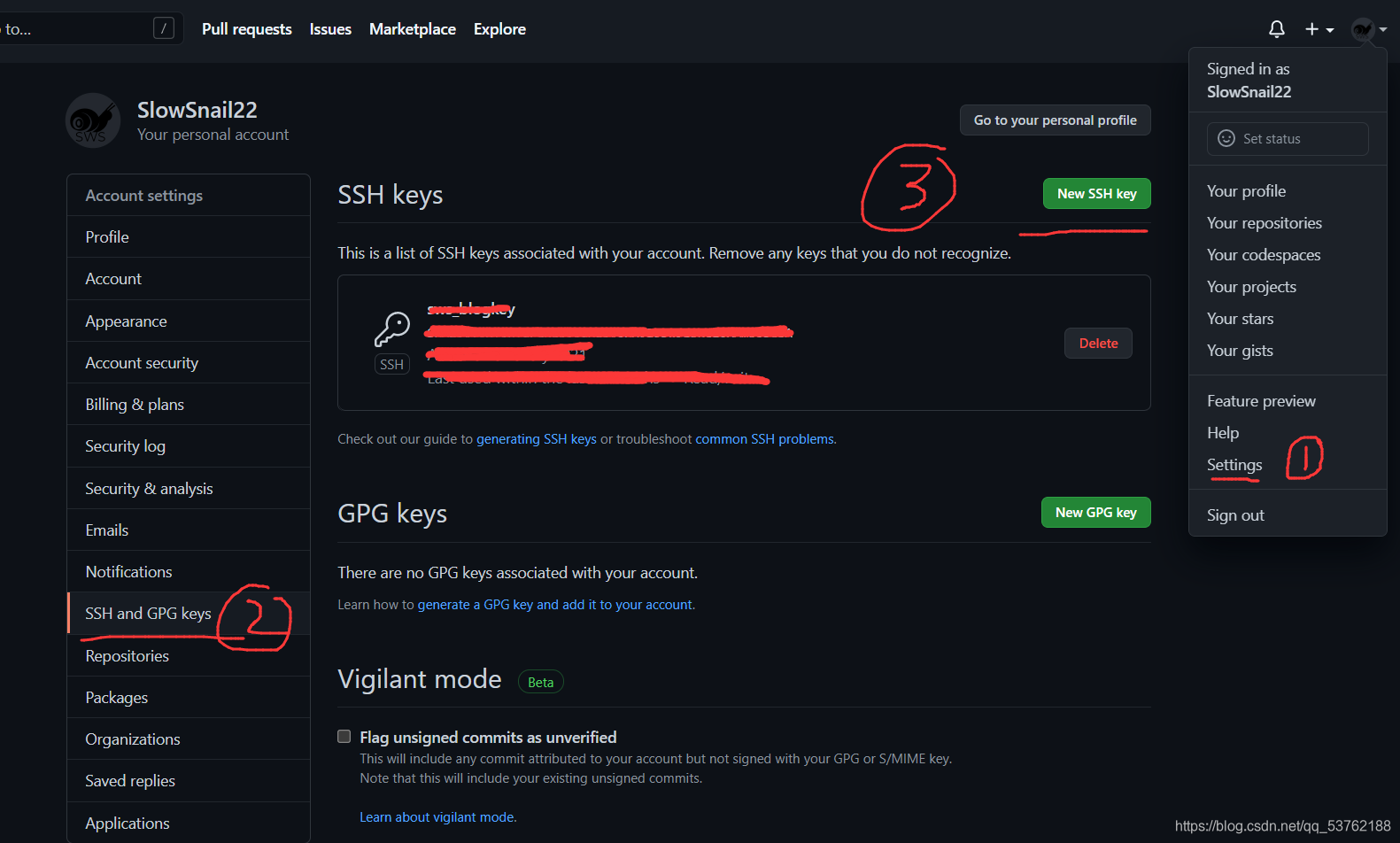Open Learn about vigilant mode link
Viewport: 1400px width, 843px height.
pyautogui.click(x=437, y=817)
